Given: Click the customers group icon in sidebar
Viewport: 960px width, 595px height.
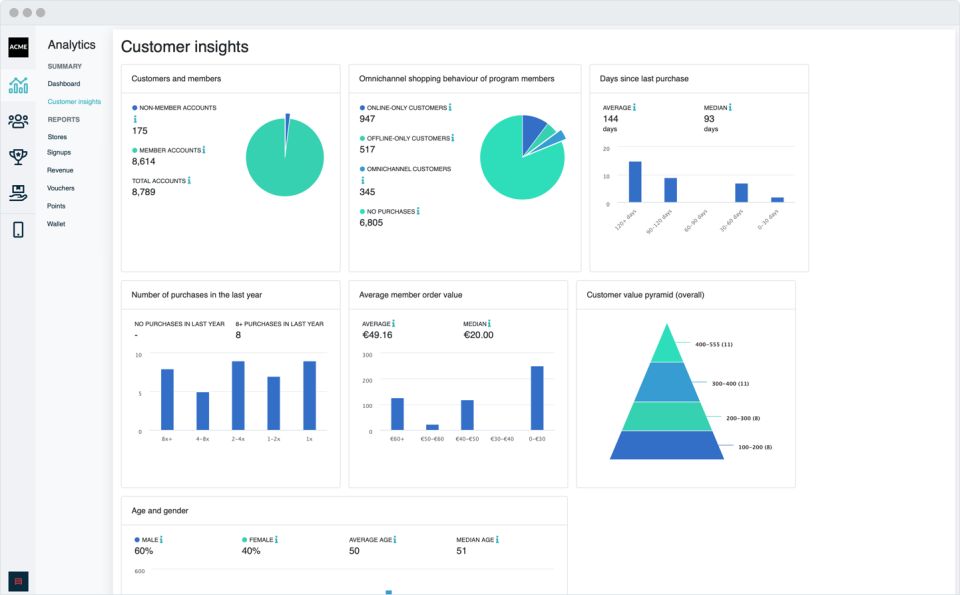Looking at the screenshot, I should pos(18,121).
